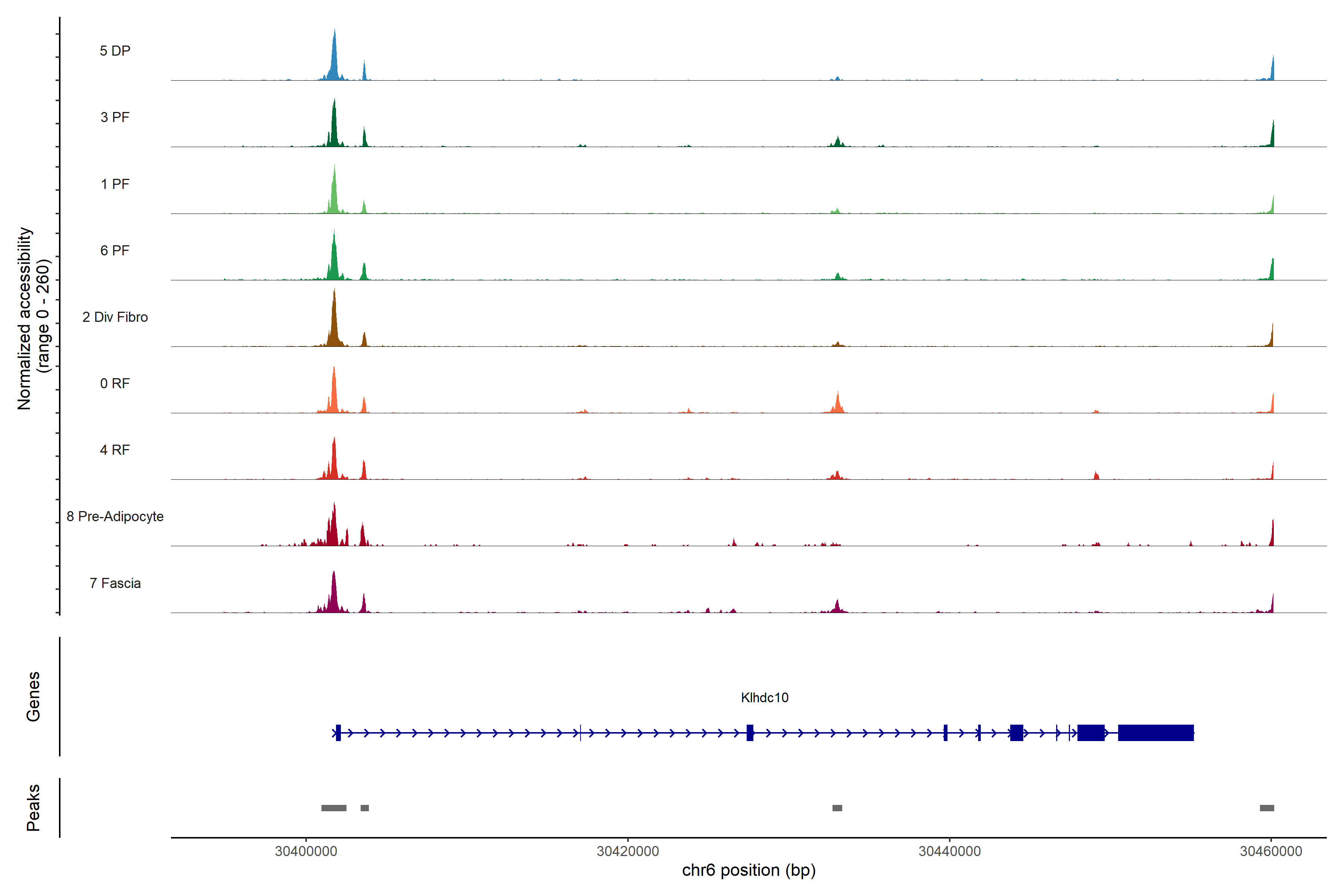This screenshot has width=1344, height=896.
Task: Click the 7 Fascia track label
Action: coord(115,584)
